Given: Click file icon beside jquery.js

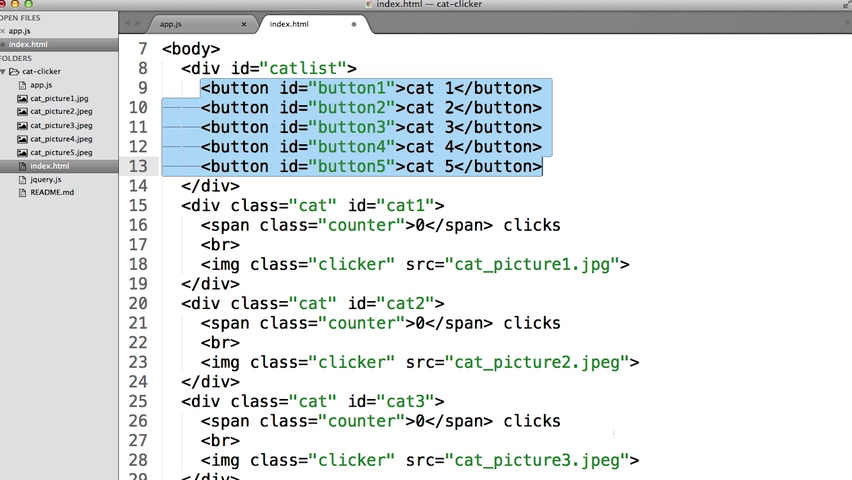Looking at the screenshot, I should tap(22, 179).
